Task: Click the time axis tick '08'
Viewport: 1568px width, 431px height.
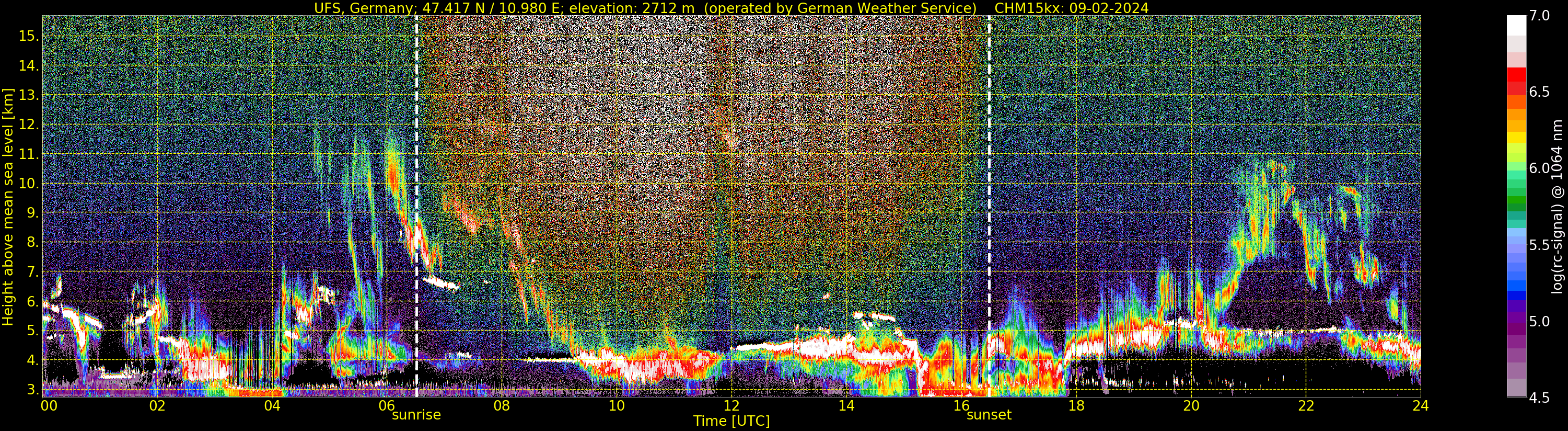Action: [502, 406]
